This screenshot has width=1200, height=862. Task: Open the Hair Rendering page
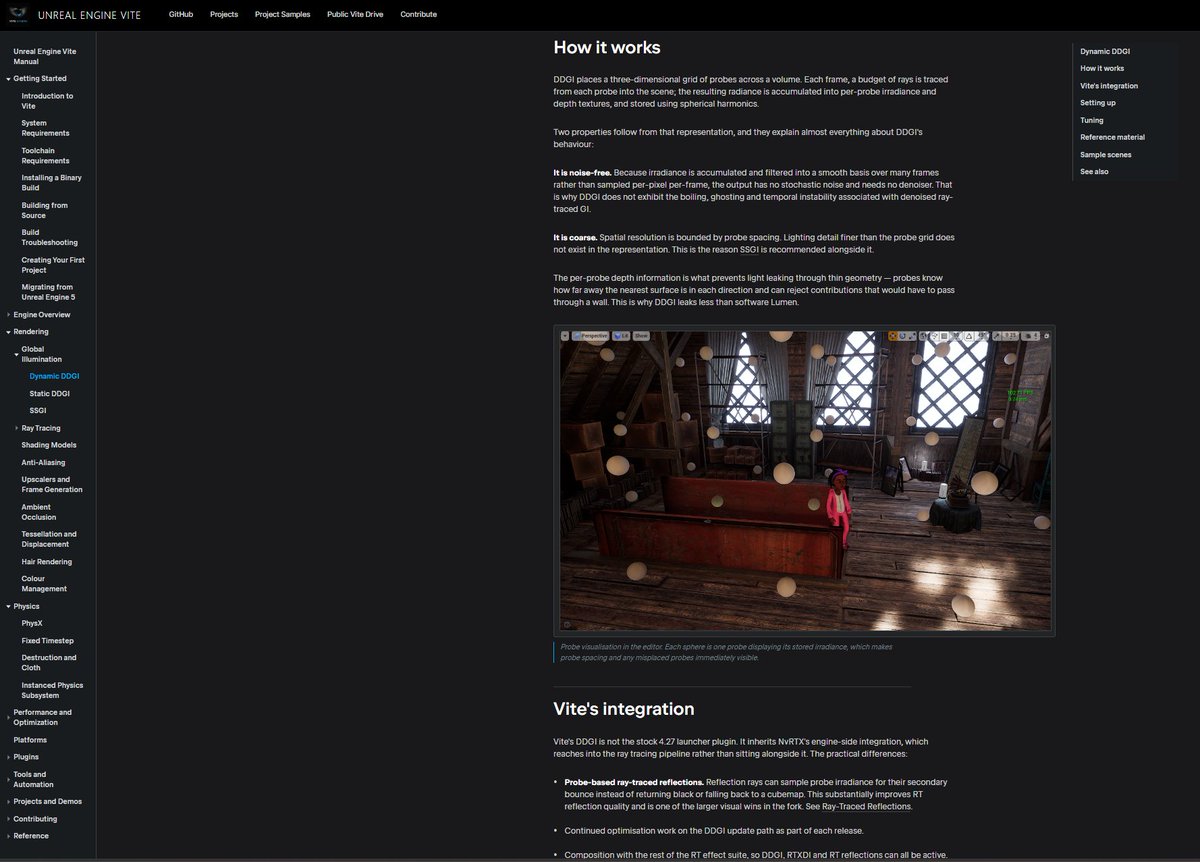(47, 562)
